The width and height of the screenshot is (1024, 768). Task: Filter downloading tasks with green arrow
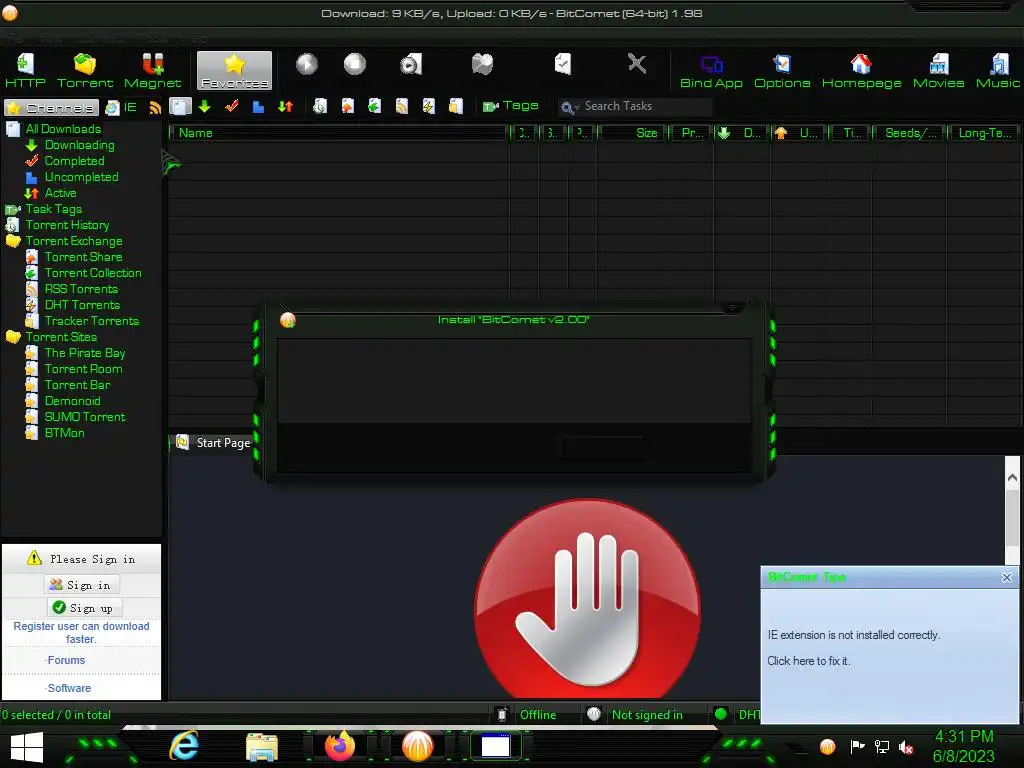coord(204,106)
